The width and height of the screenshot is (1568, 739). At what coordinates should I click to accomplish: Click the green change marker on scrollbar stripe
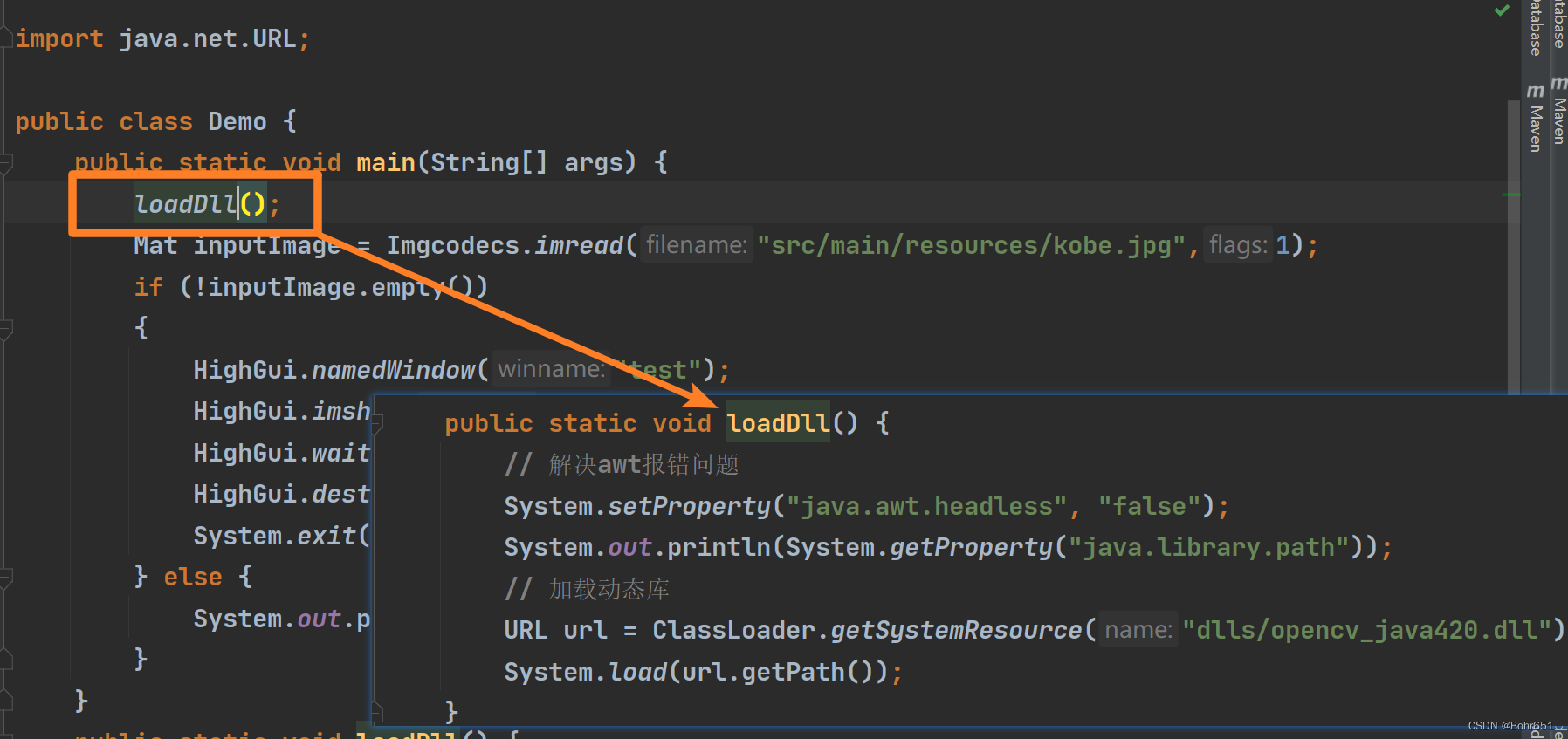tap(1511, 195)
